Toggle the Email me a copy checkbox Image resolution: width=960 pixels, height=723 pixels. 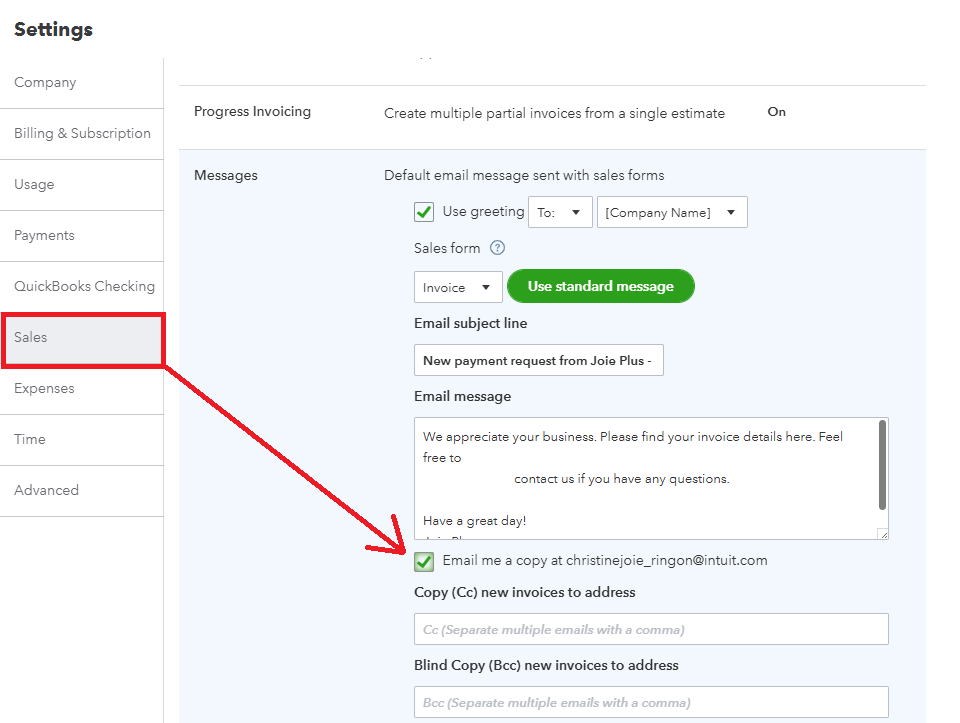[424, 561]
